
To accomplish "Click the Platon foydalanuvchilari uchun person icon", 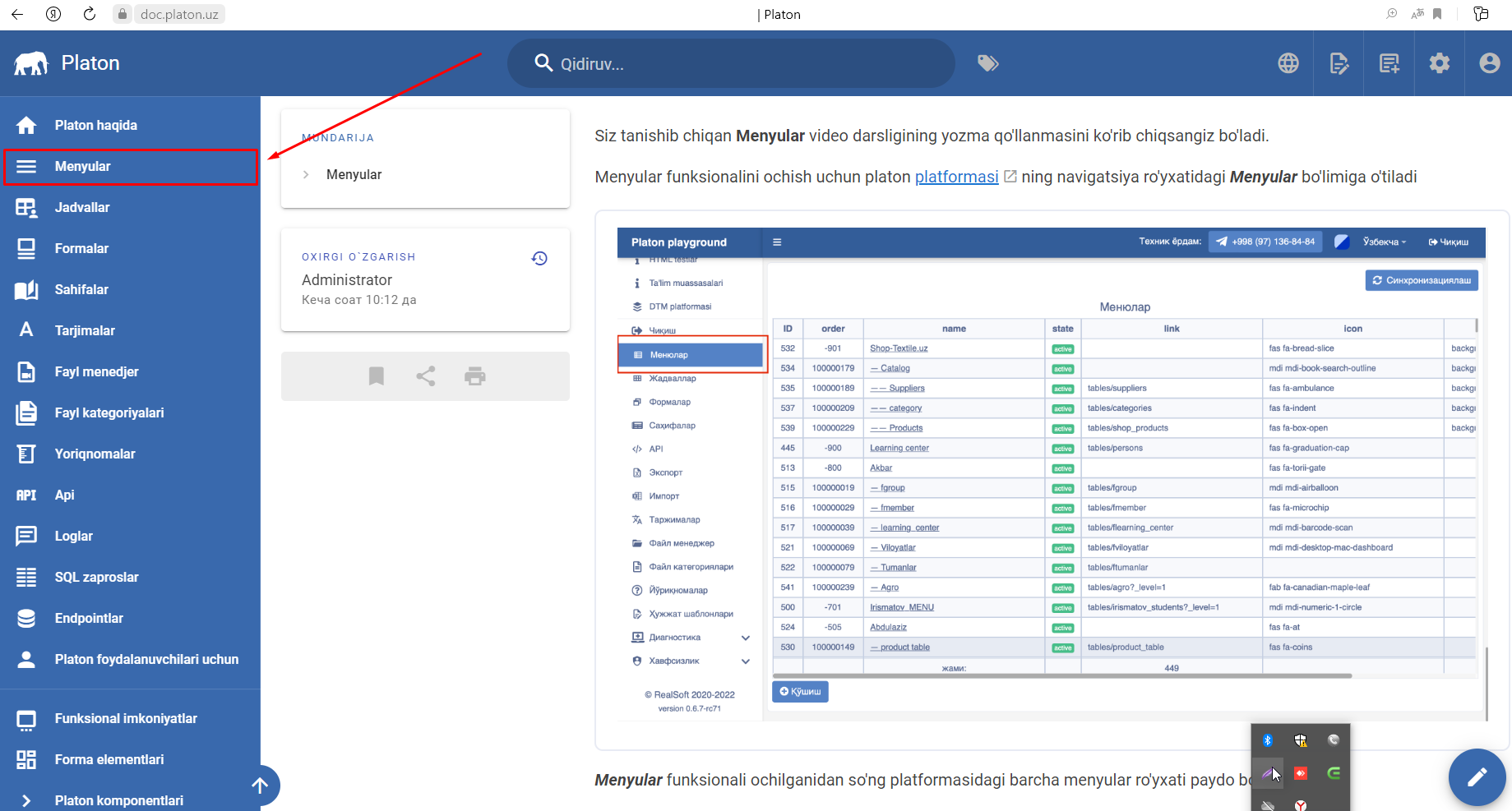I will point(26,659).
